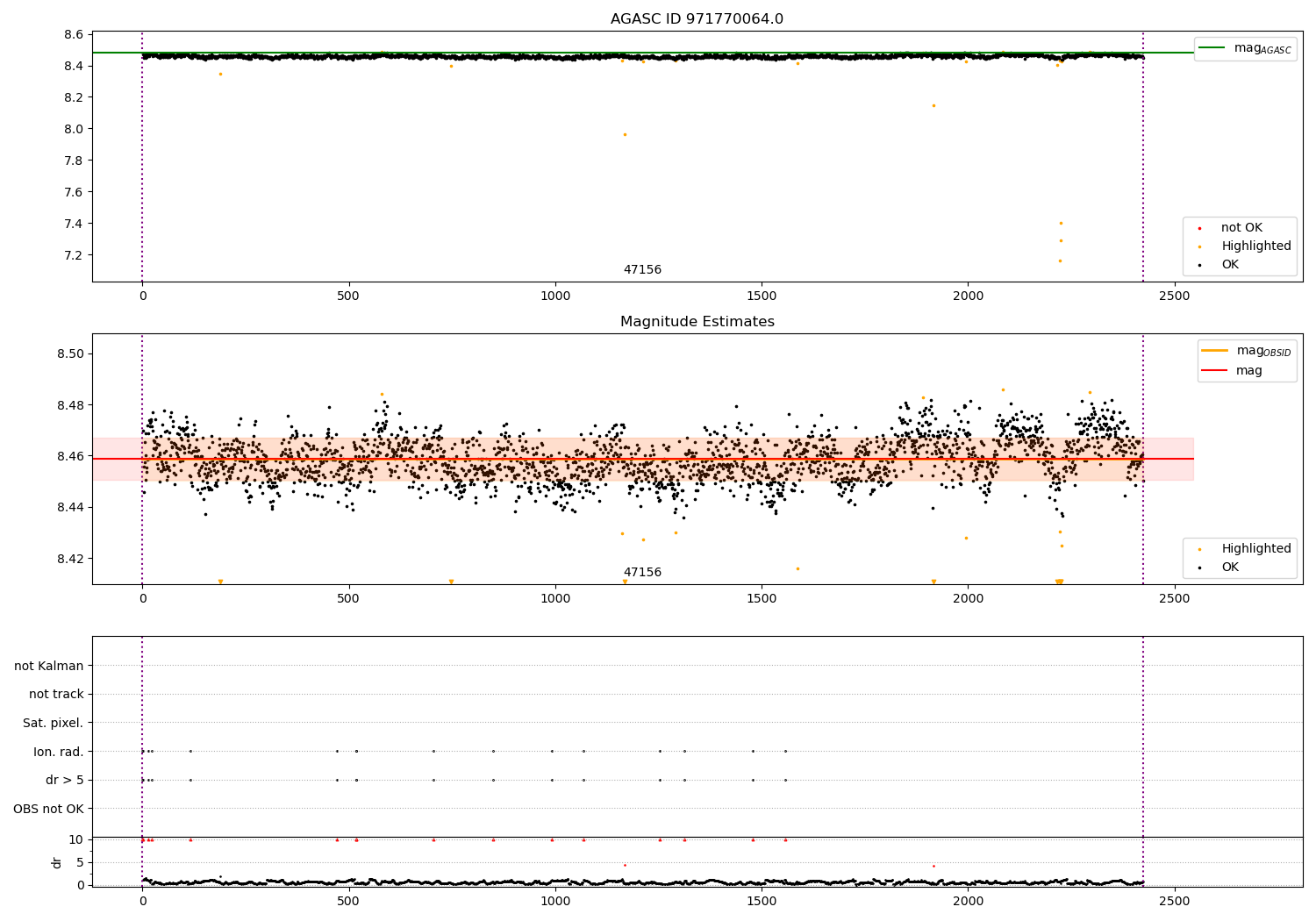Click the 'Sat. pixel.' axis label

(x=54, y=724)
